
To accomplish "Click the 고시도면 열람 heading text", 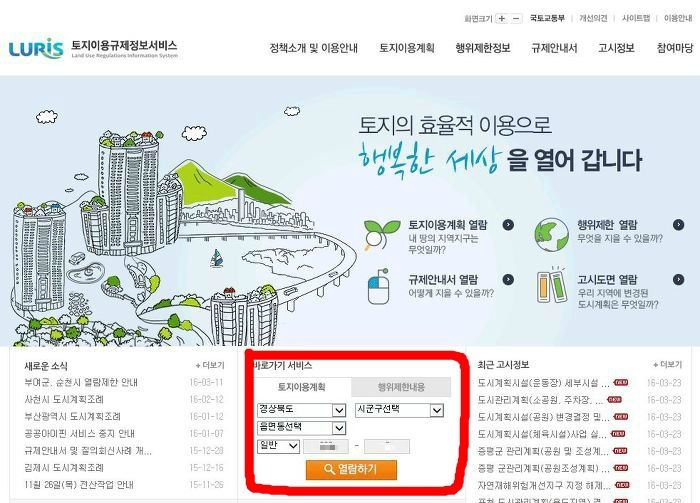I will [x=607, y=279].
